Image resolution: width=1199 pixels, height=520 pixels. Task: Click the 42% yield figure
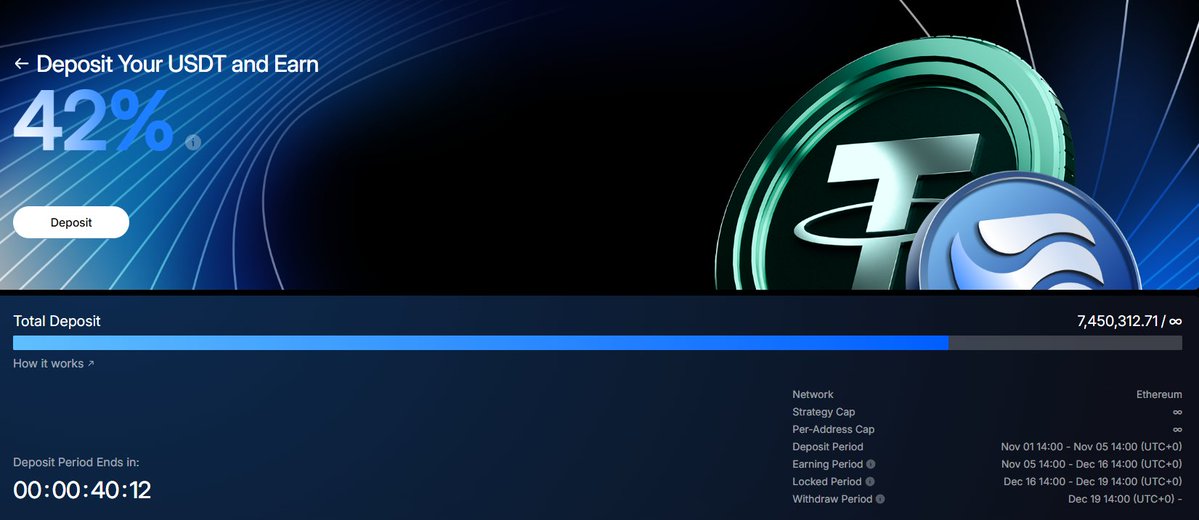(93, 122)
